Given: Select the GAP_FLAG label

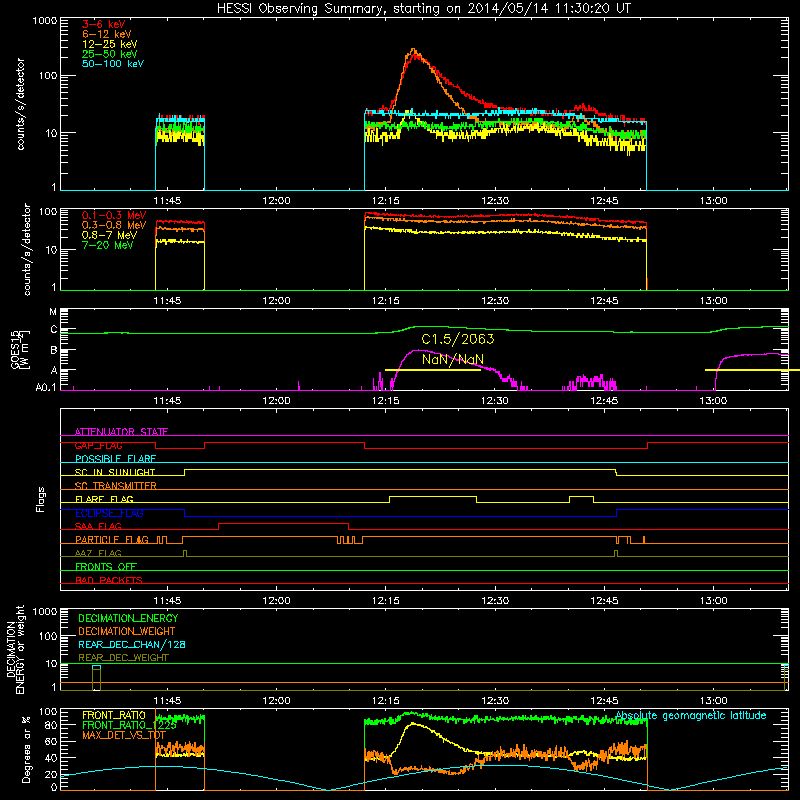Looking at the screenshot, I should pos(98,445).
